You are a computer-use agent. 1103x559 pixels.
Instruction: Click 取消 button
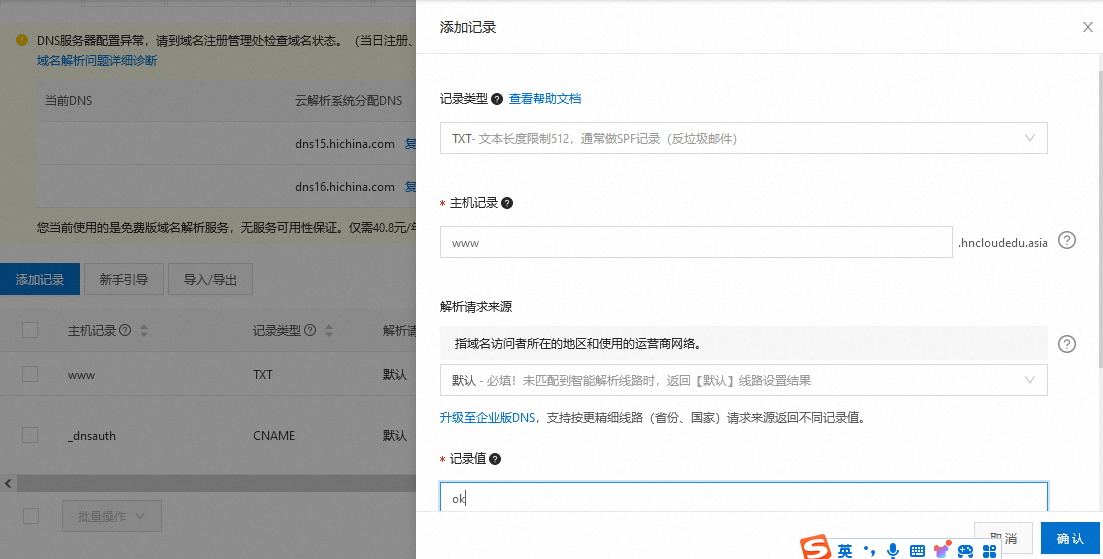click(x=1003, y=538)
